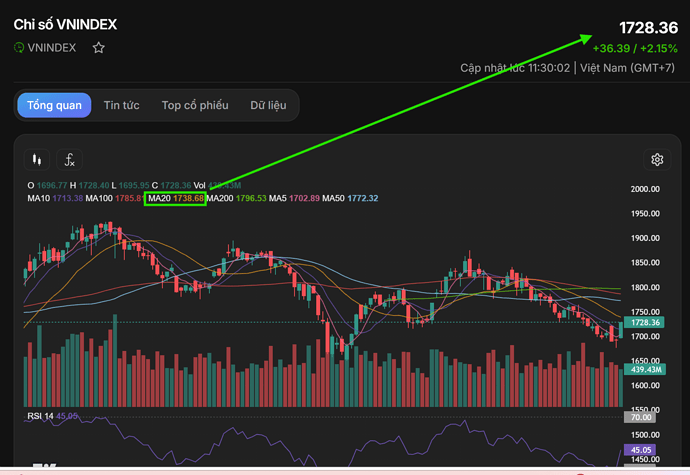Open the fx indicators menu
Screen dimensions: 690x475
coord(70,159)
